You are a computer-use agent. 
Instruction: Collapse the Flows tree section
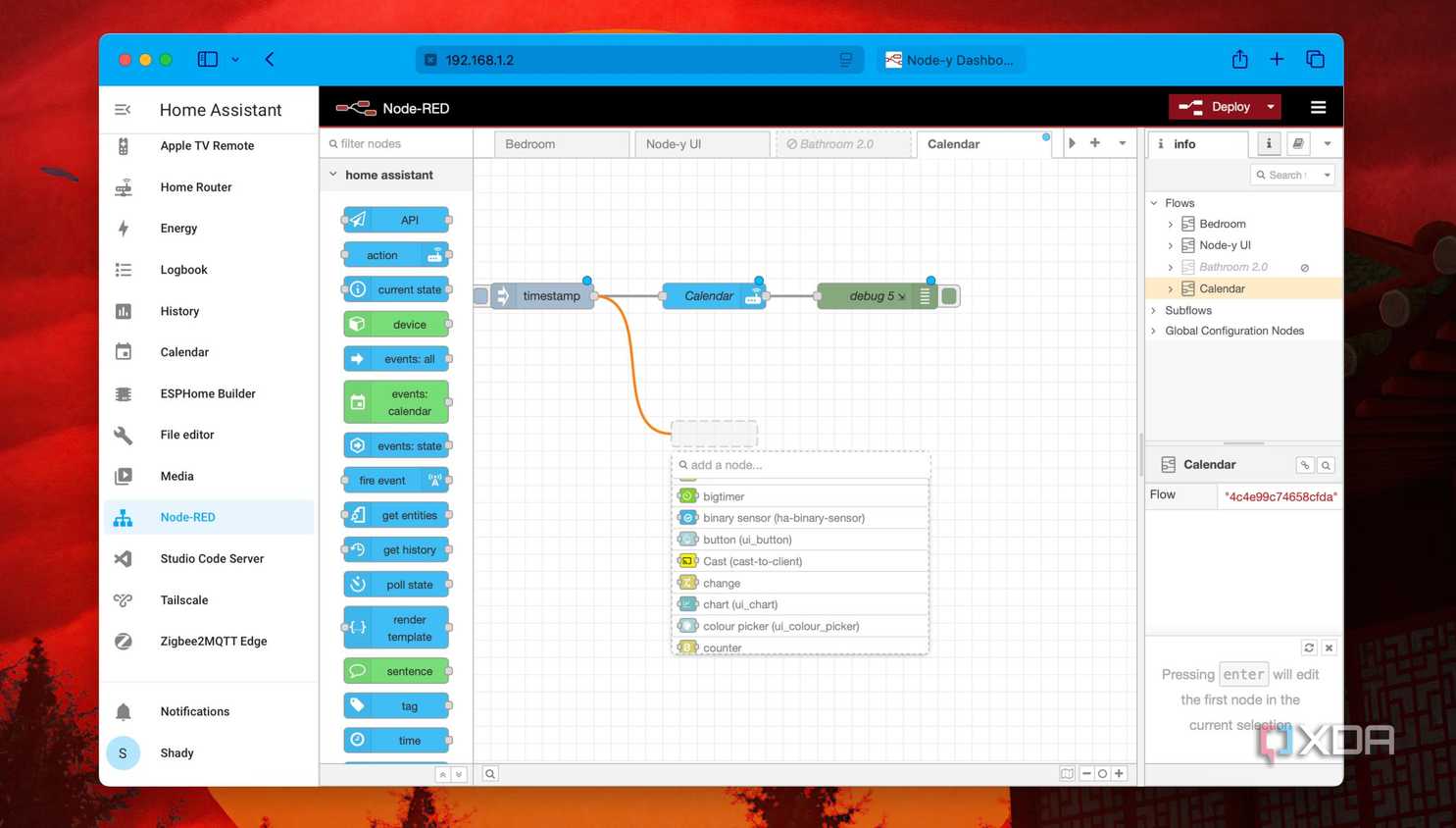(x=1154, y=203)
